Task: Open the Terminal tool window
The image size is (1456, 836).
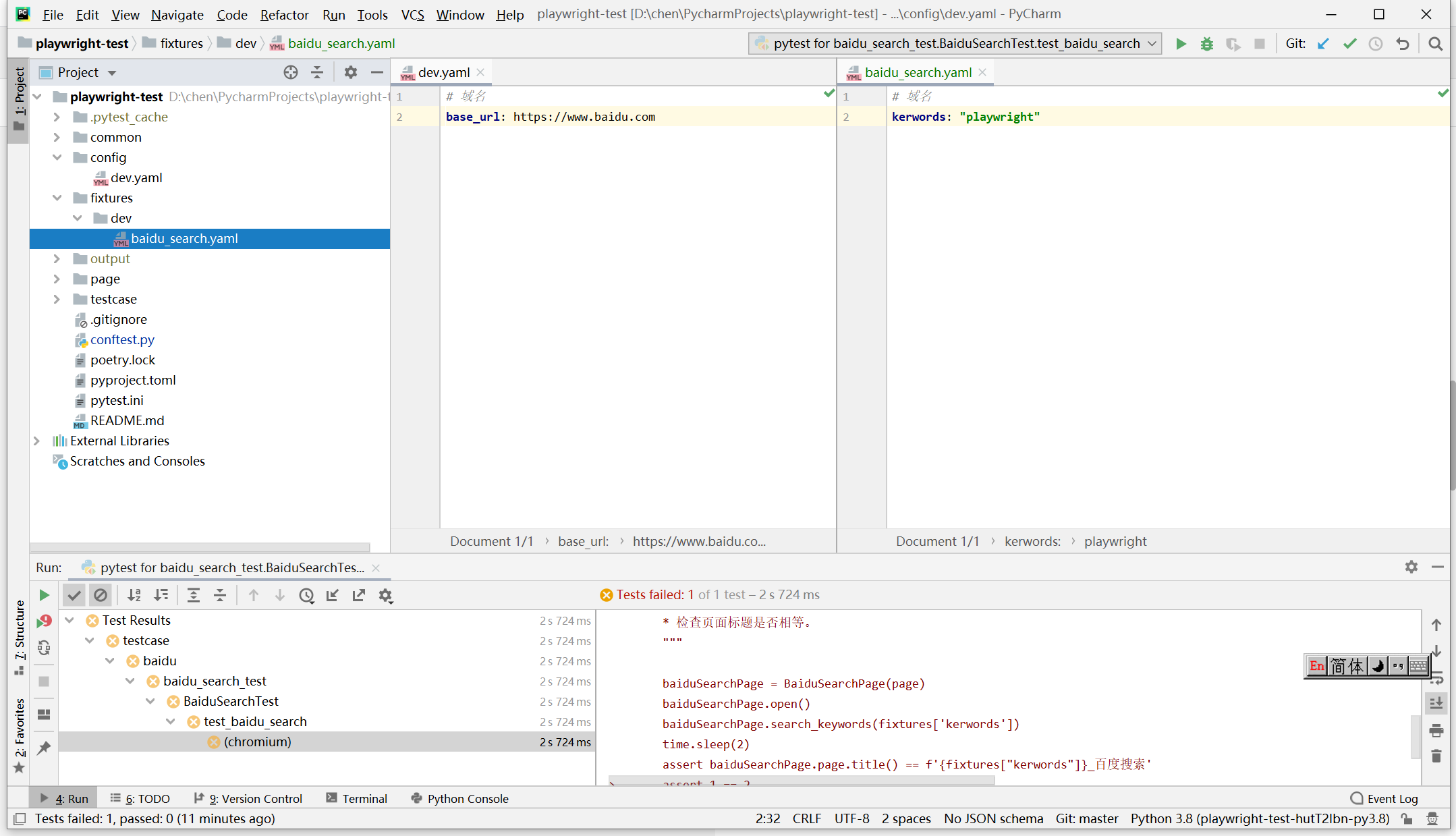Action: [357, 798]
